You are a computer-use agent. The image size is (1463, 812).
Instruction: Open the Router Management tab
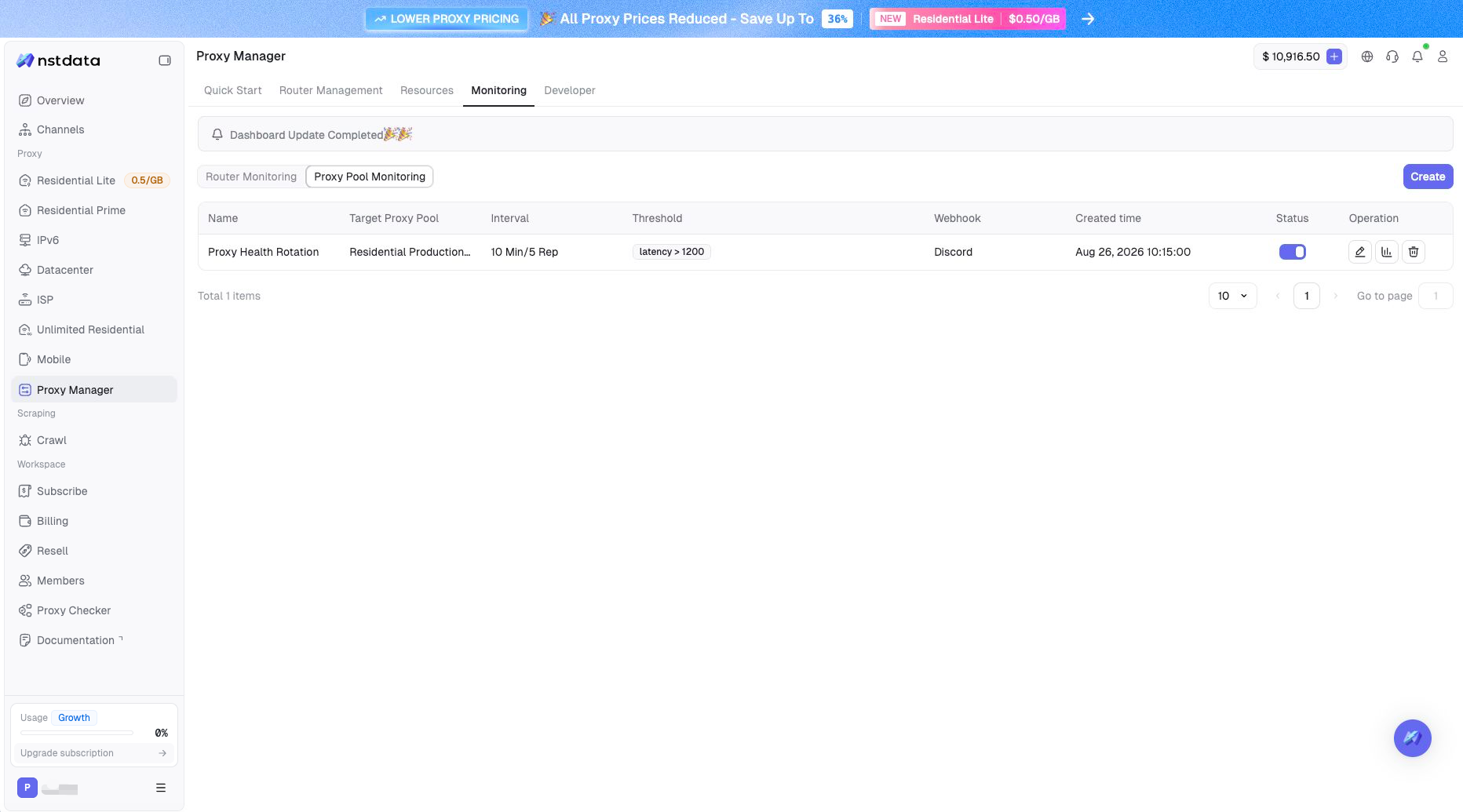coord(330,90)
